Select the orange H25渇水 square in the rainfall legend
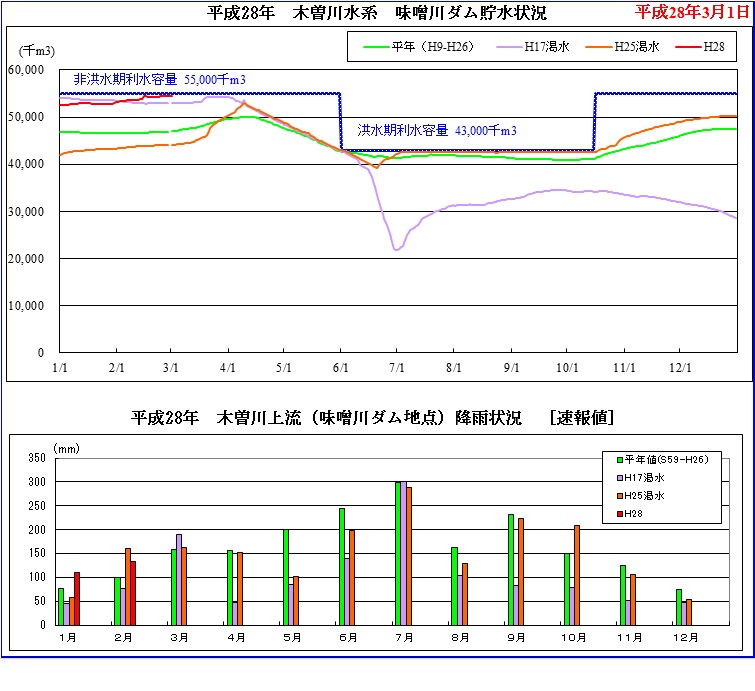Image resolution: width=755 pixels, height=691 pixels. pos(621,495)
